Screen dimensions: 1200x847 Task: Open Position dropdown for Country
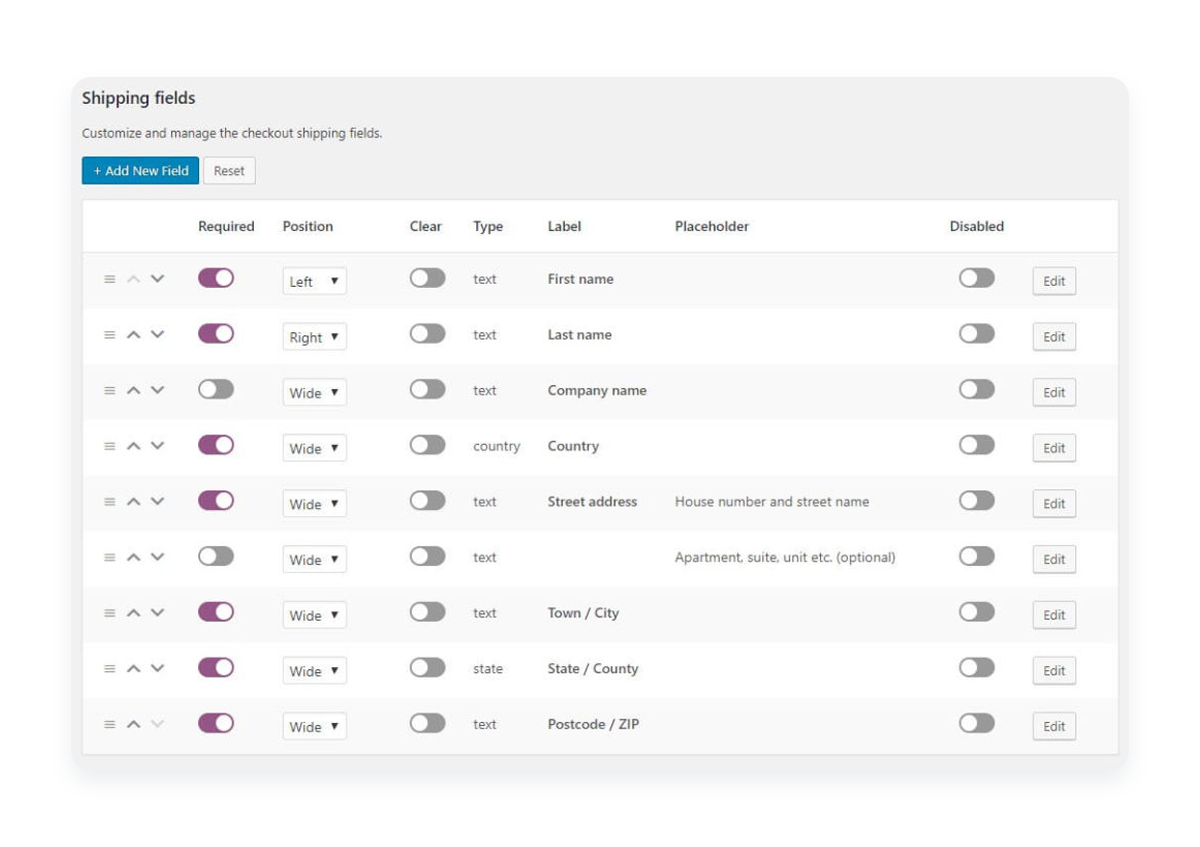point(314,448)
